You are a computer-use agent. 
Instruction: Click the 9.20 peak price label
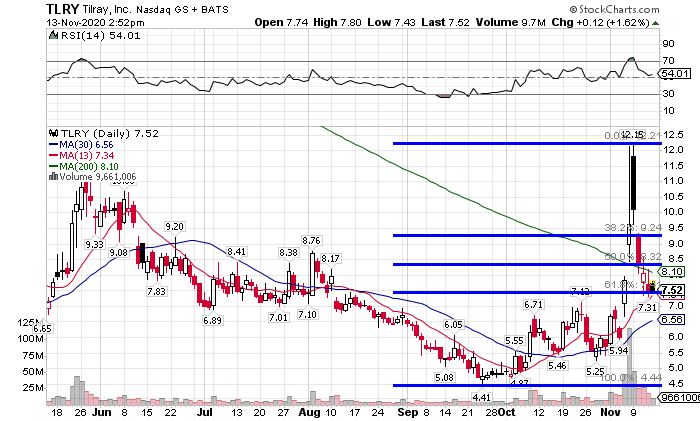pyautogui.click(x=174, y=226)
